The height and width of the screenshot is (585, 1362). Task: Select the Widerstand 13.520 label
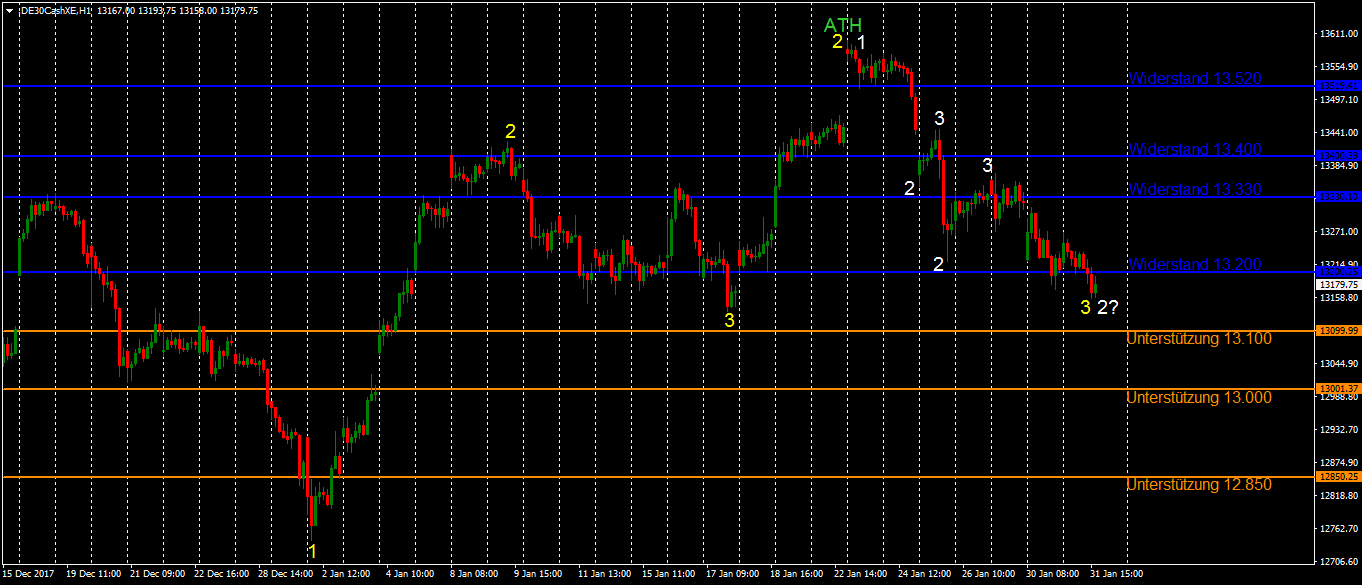[1195, 78]
